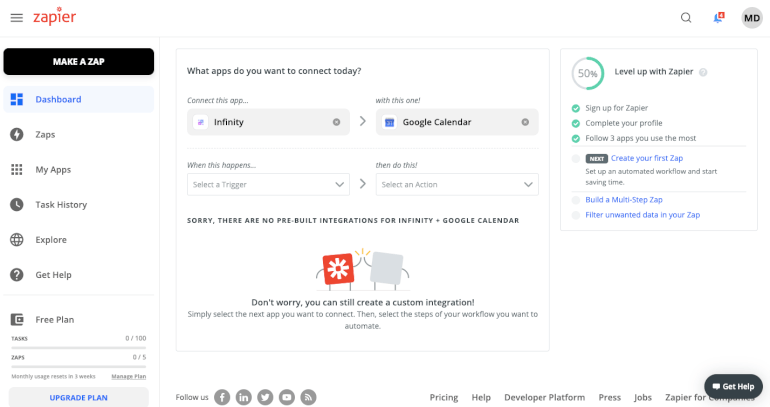
Task: Click the Free Plan label
Action: [x=55, y=320]
